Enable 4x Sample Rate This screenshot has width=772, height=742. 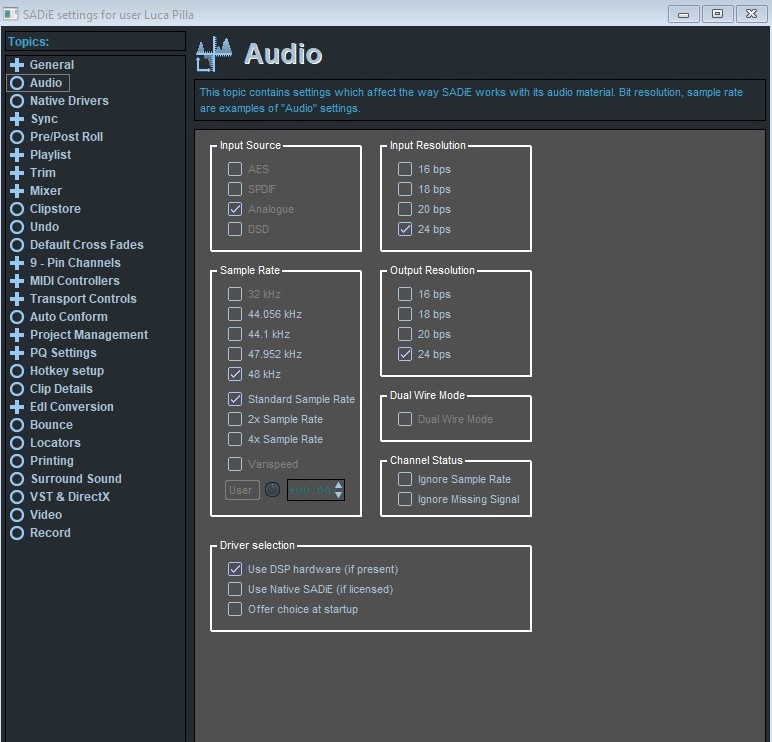click(x=235, y=439)
